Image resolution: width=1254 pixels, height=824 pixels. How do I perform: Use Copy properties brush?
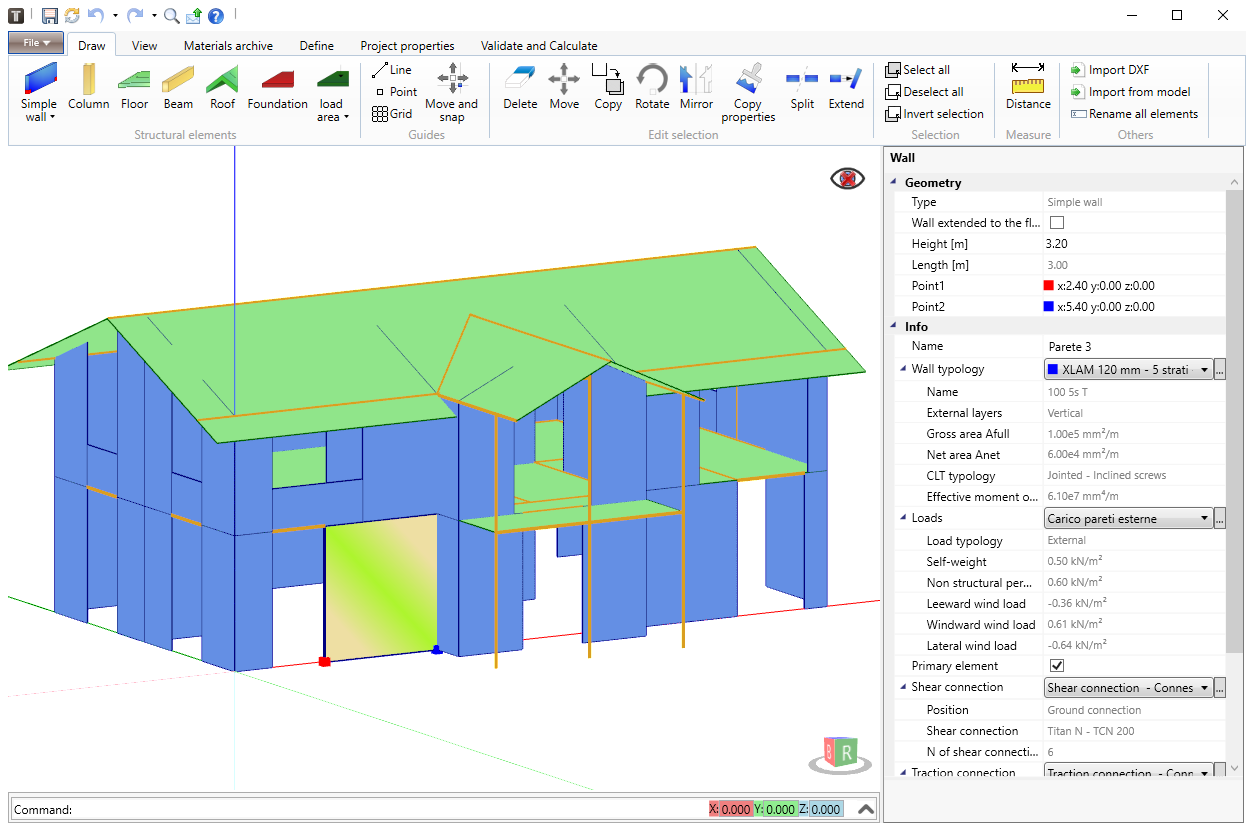pos(748,92)
